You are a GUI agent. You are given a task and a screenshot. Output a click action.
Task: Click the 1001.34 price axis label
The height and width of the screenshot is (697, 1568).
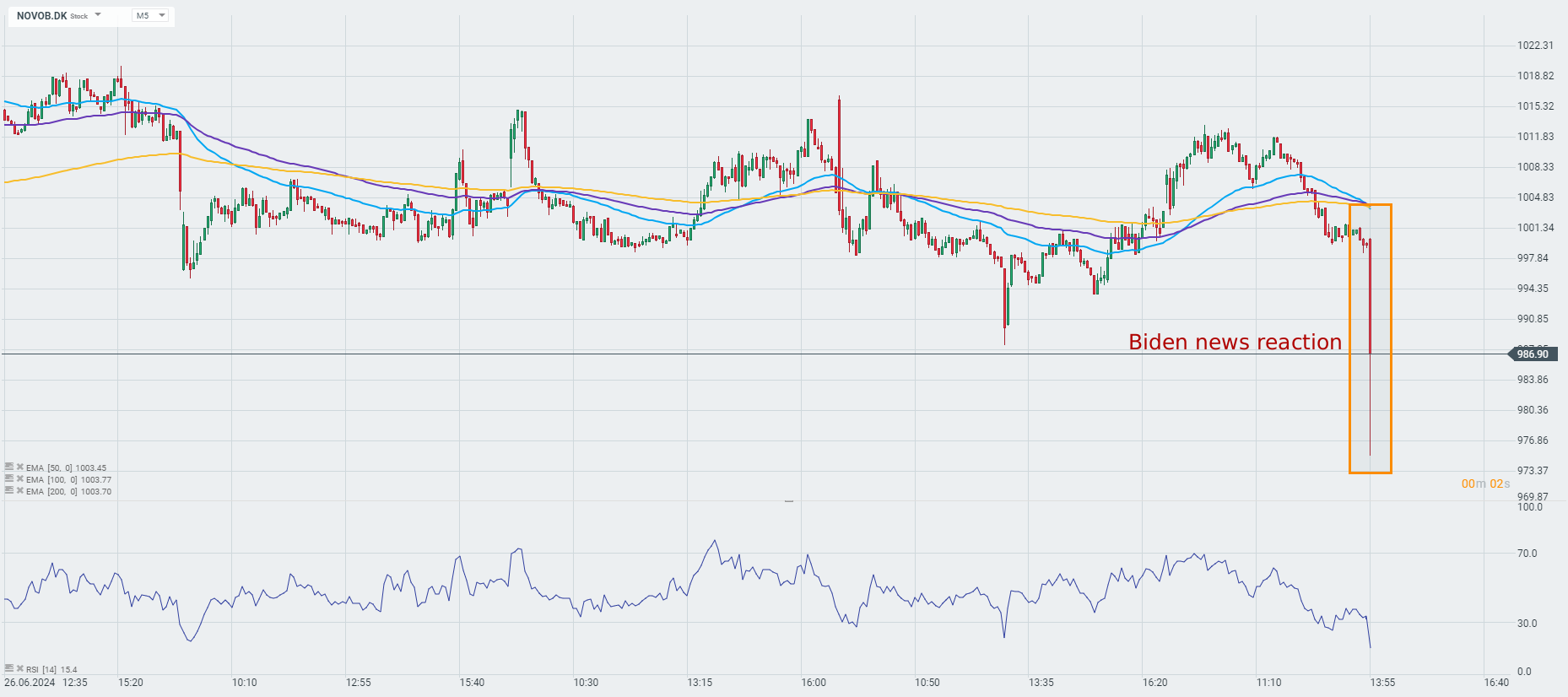point(1535,228)
